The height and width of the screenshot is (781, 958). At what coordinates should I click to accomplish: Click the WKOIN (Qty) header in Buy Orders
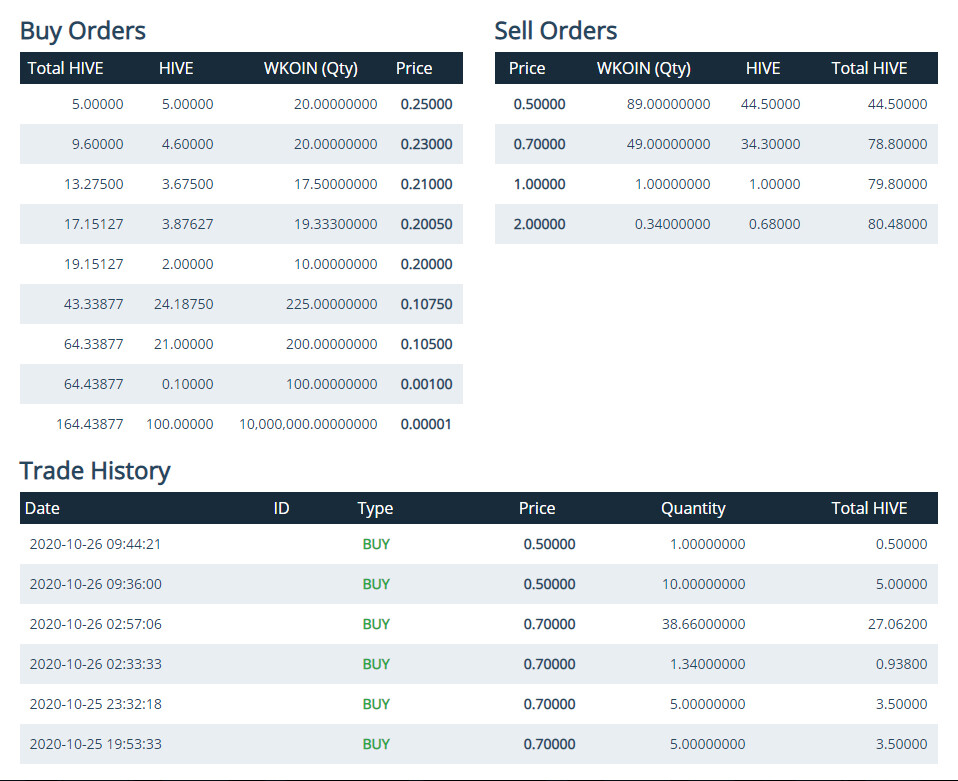click(x=310, y=68)
